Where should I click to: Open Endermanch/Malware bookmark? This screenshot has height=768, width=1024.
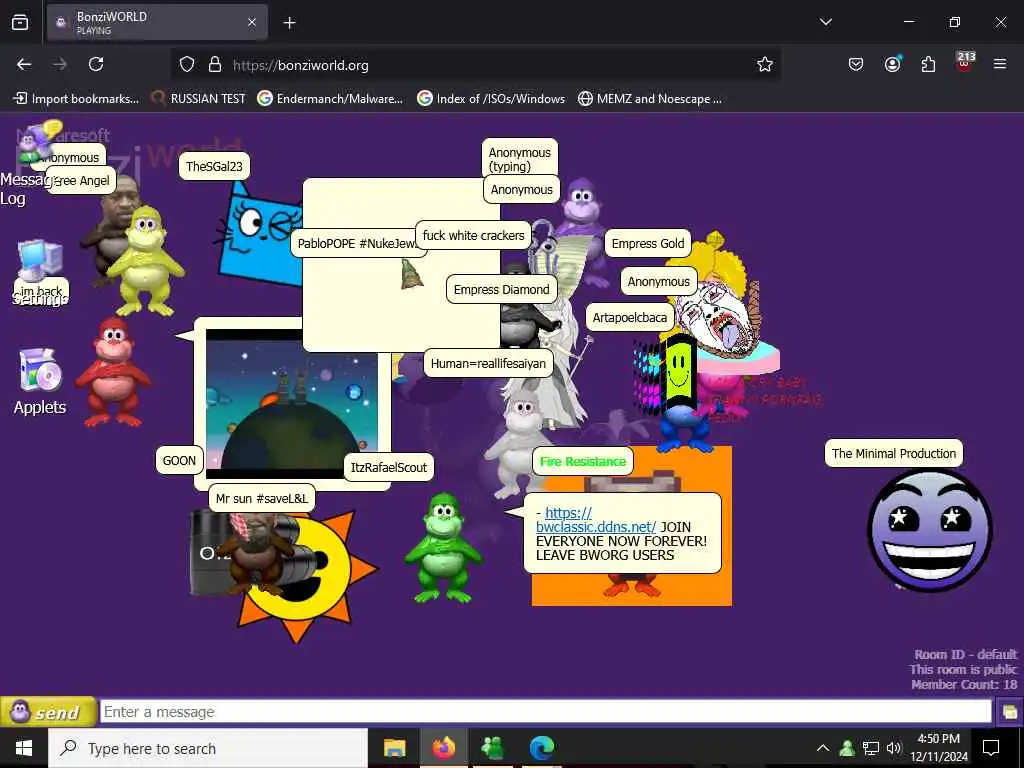pos(330,99)
